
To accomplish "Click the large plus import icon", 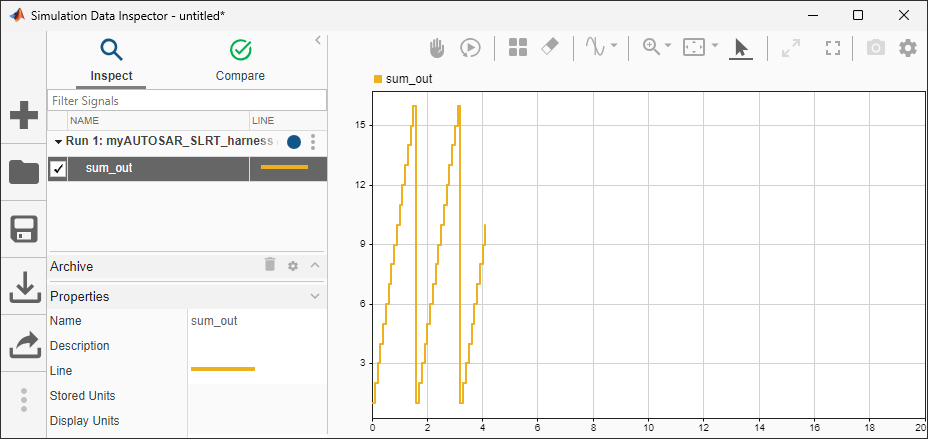I will point(24,115).
